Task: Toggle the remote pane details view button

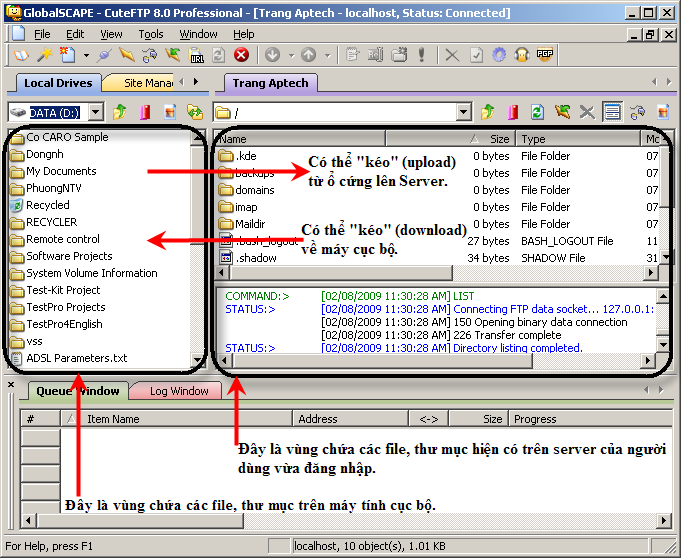Action: click(x=612, y=112)
